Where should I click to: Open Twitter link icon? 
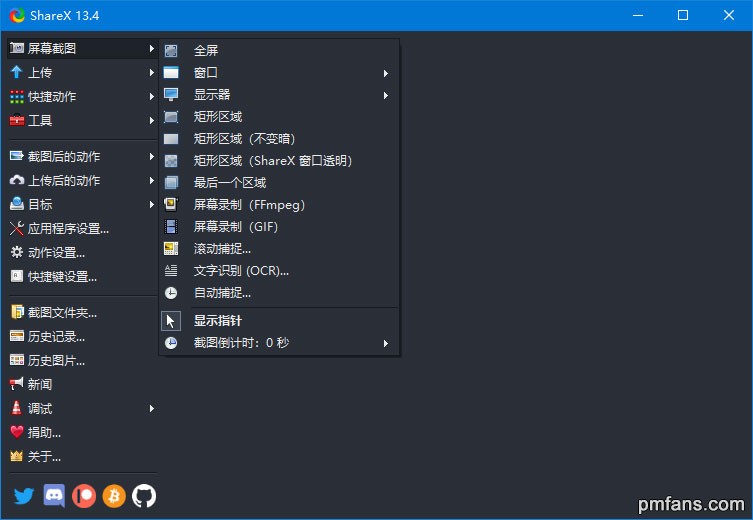click(24, 496)
